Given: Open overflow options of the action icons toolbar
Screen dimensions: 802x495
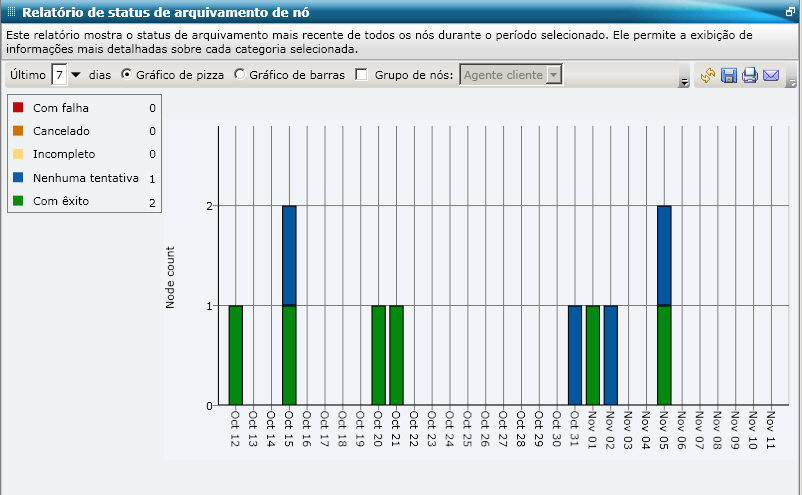Looking at the screenshot, I should pos(792,82).
